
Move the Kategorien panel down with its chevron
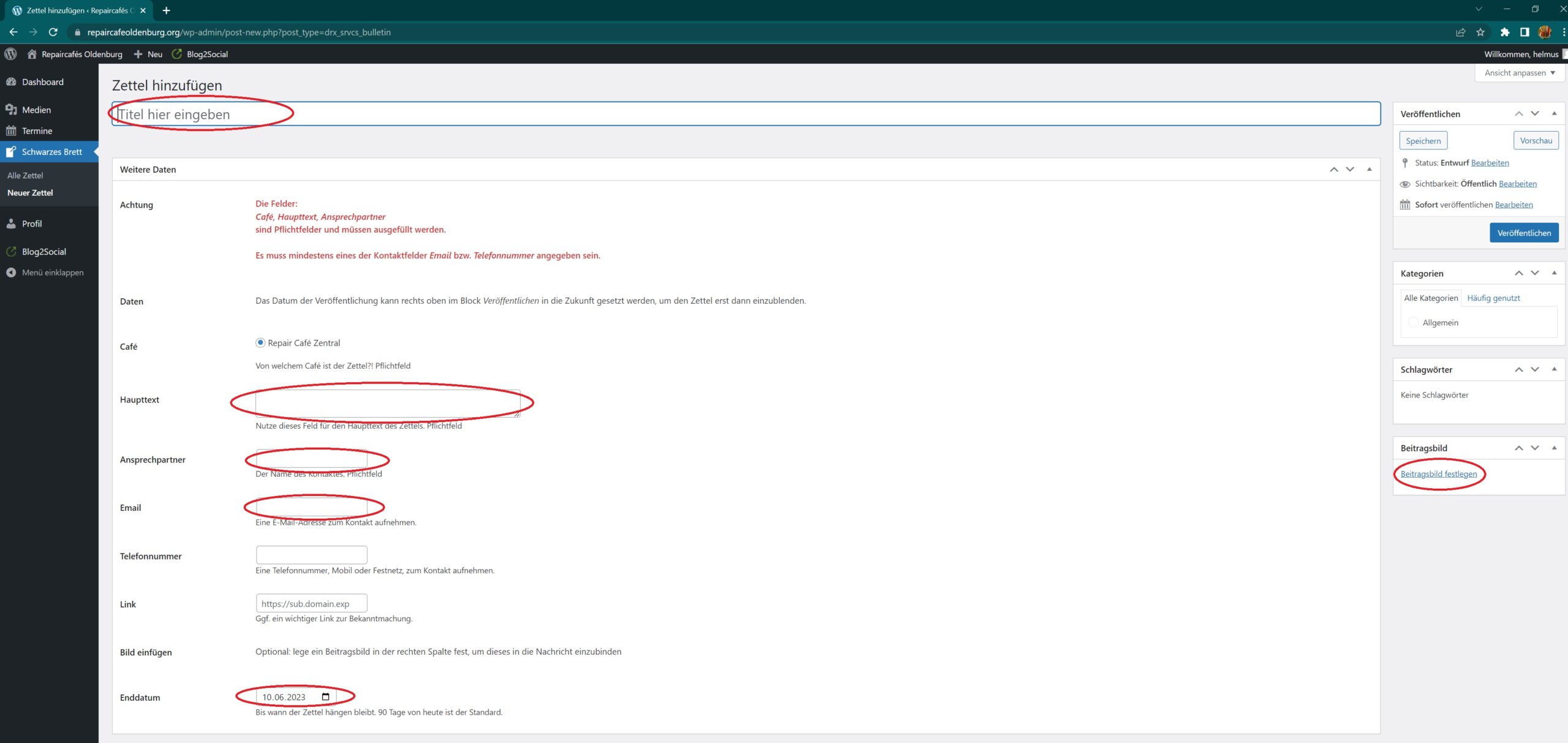[1535, 273]
